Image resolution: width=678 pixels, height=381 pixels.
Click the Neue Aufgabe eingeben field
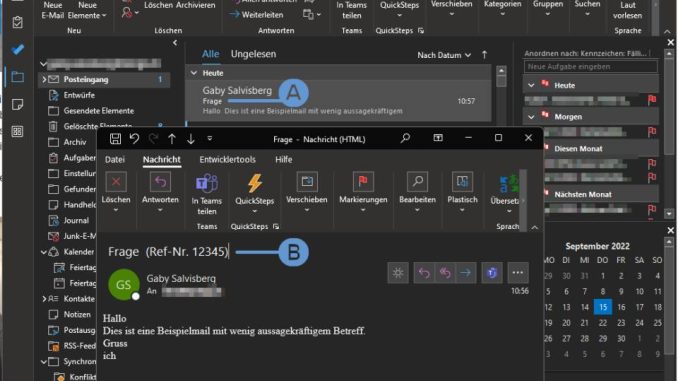pos(590,67)
